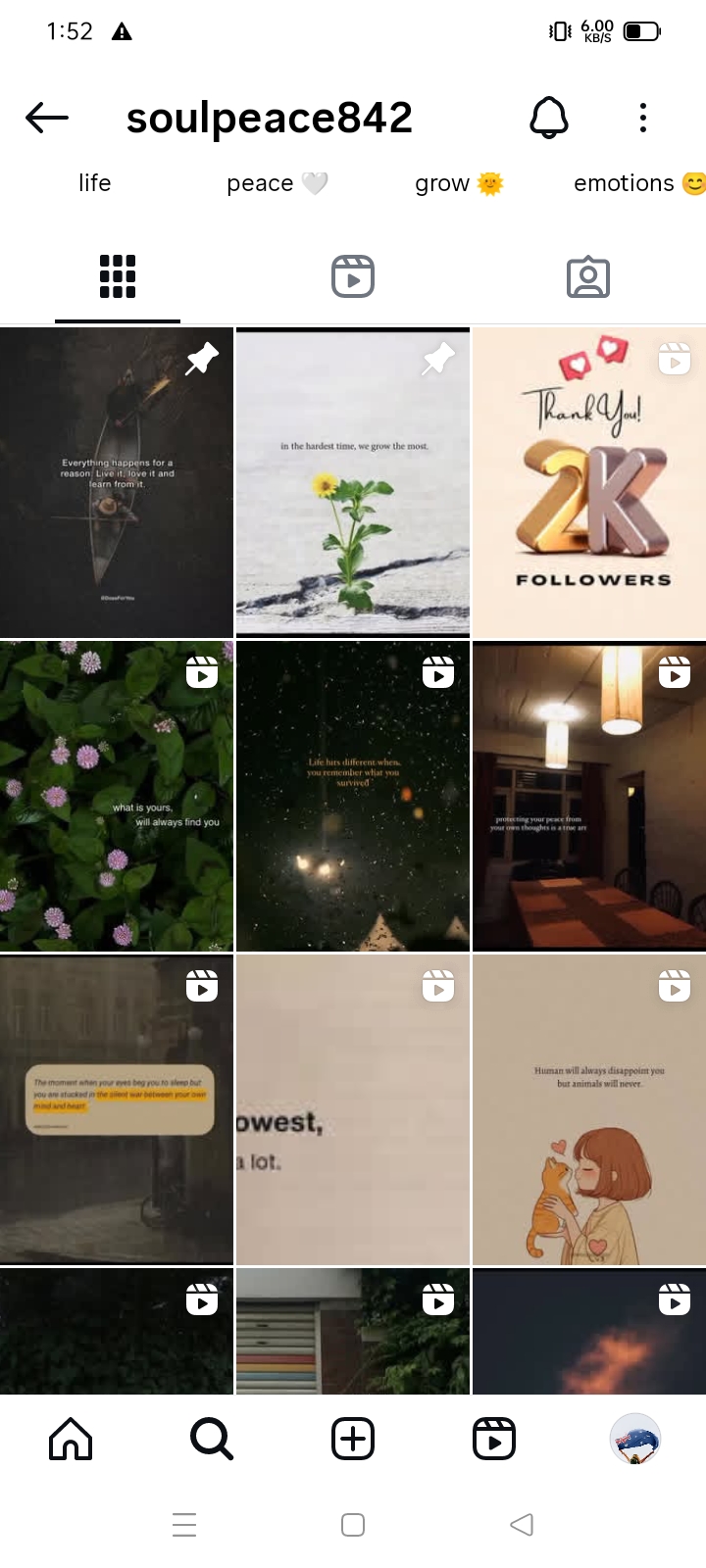Open the notification bell for this profile
The image size is (706, 1568).
(x=549, y=119)
